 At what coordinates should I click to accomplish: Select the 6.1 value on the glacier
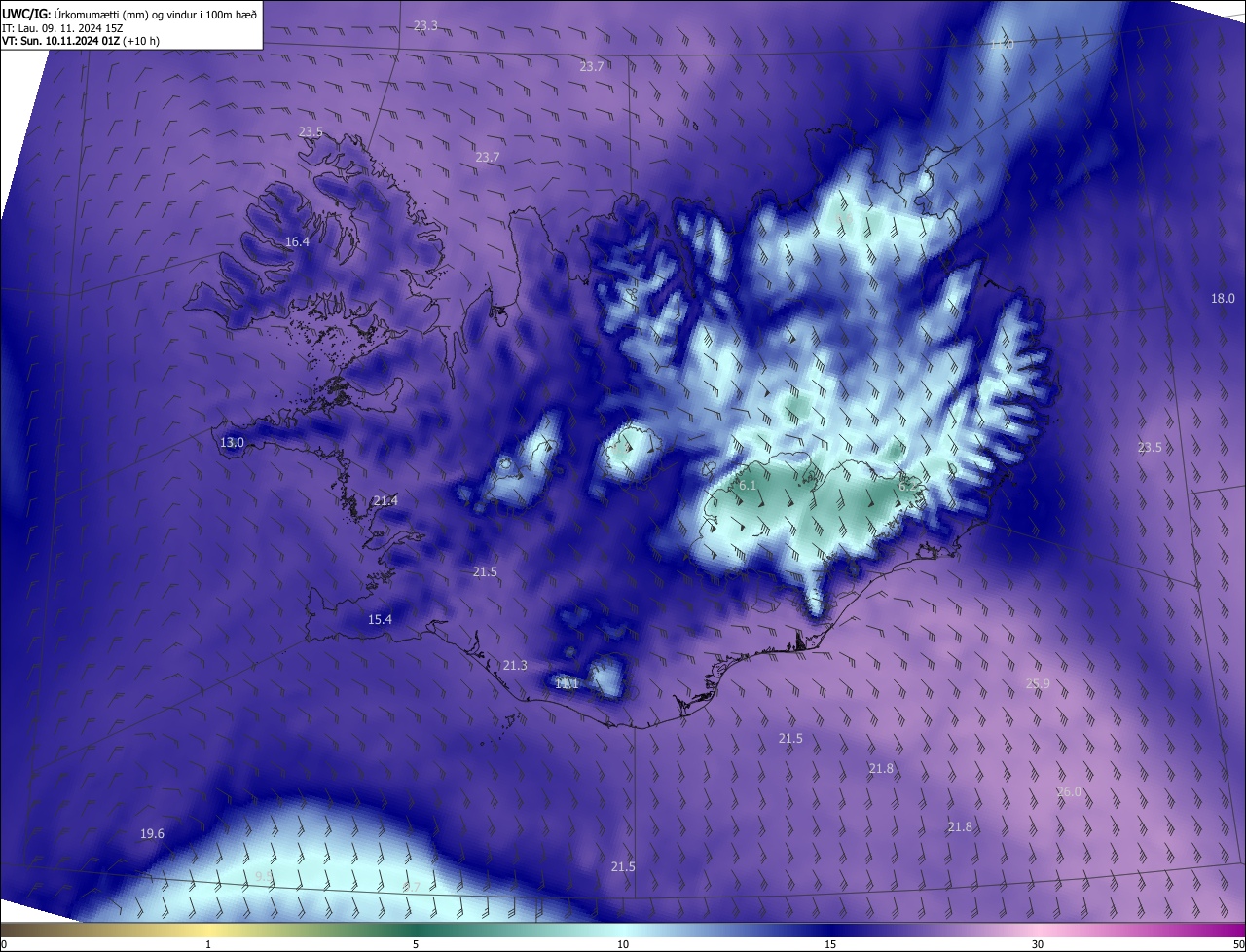(748, 484)
